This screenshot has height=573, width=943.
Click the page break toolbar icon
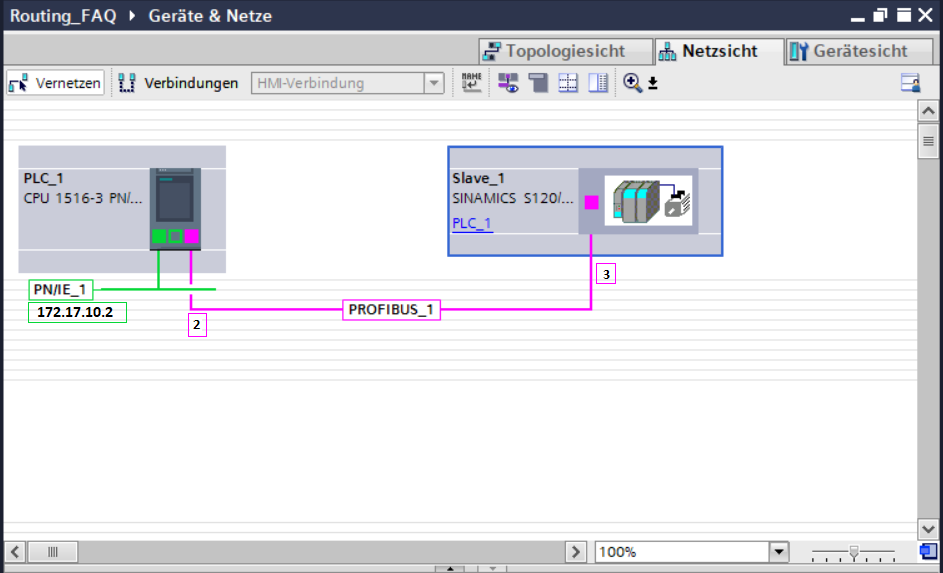[538, 82]
